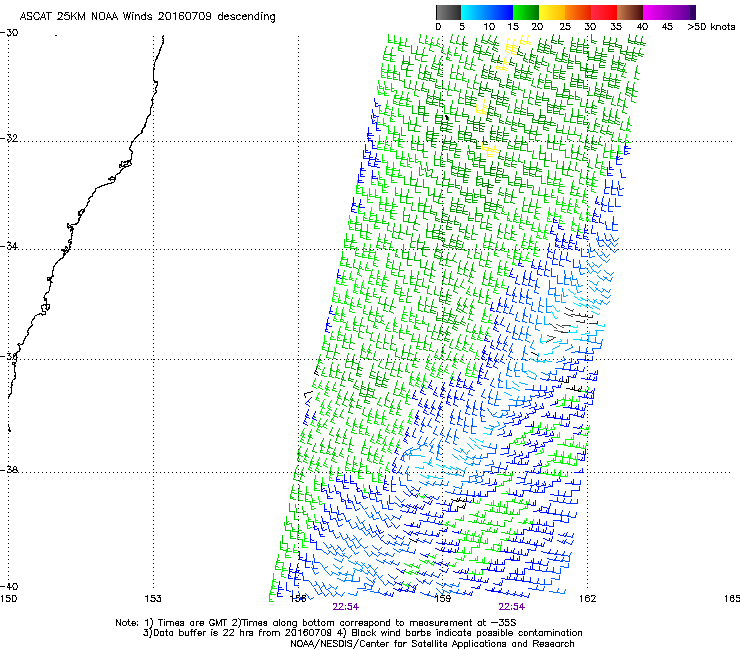Image resolution: width=740 pixels, height=650 pixels.
Task: Click the "0" label under the color scale
Action: coord(438,27)
